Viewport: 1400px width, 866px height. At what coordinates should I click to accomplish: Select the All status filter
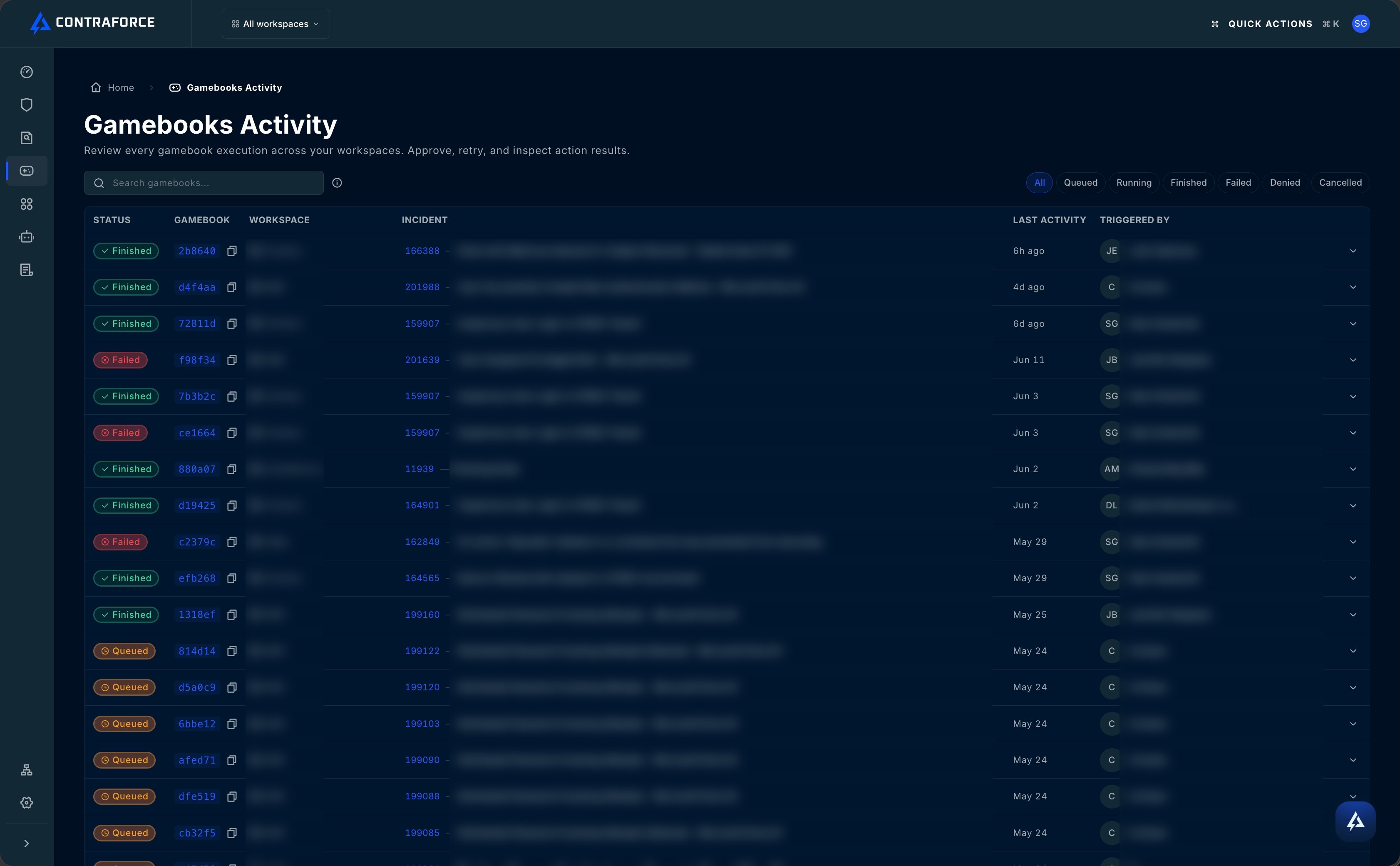coord(1040,183)
